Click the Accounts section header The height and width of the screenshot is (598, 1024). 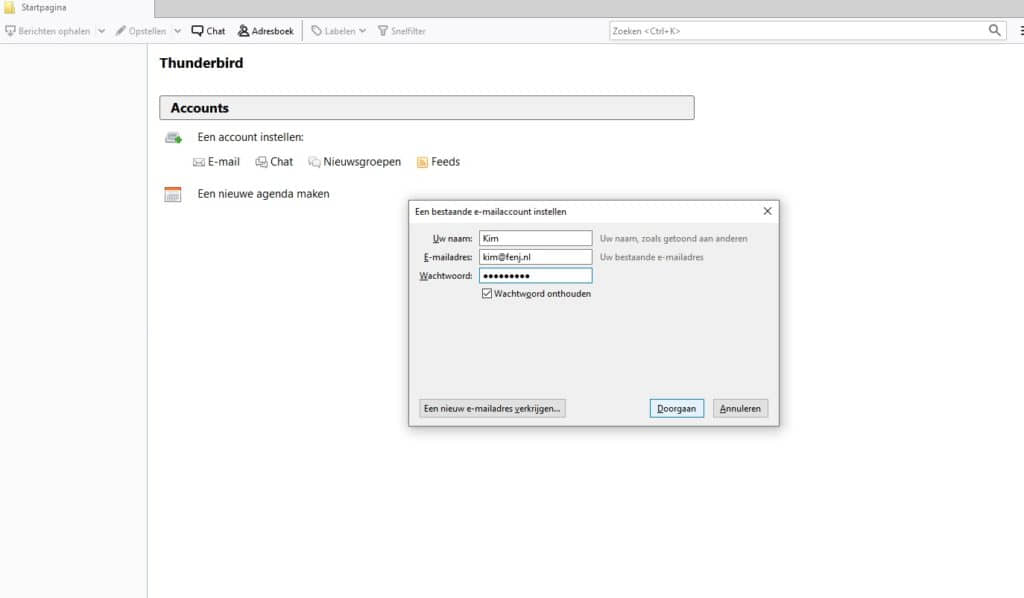[426, 108]
